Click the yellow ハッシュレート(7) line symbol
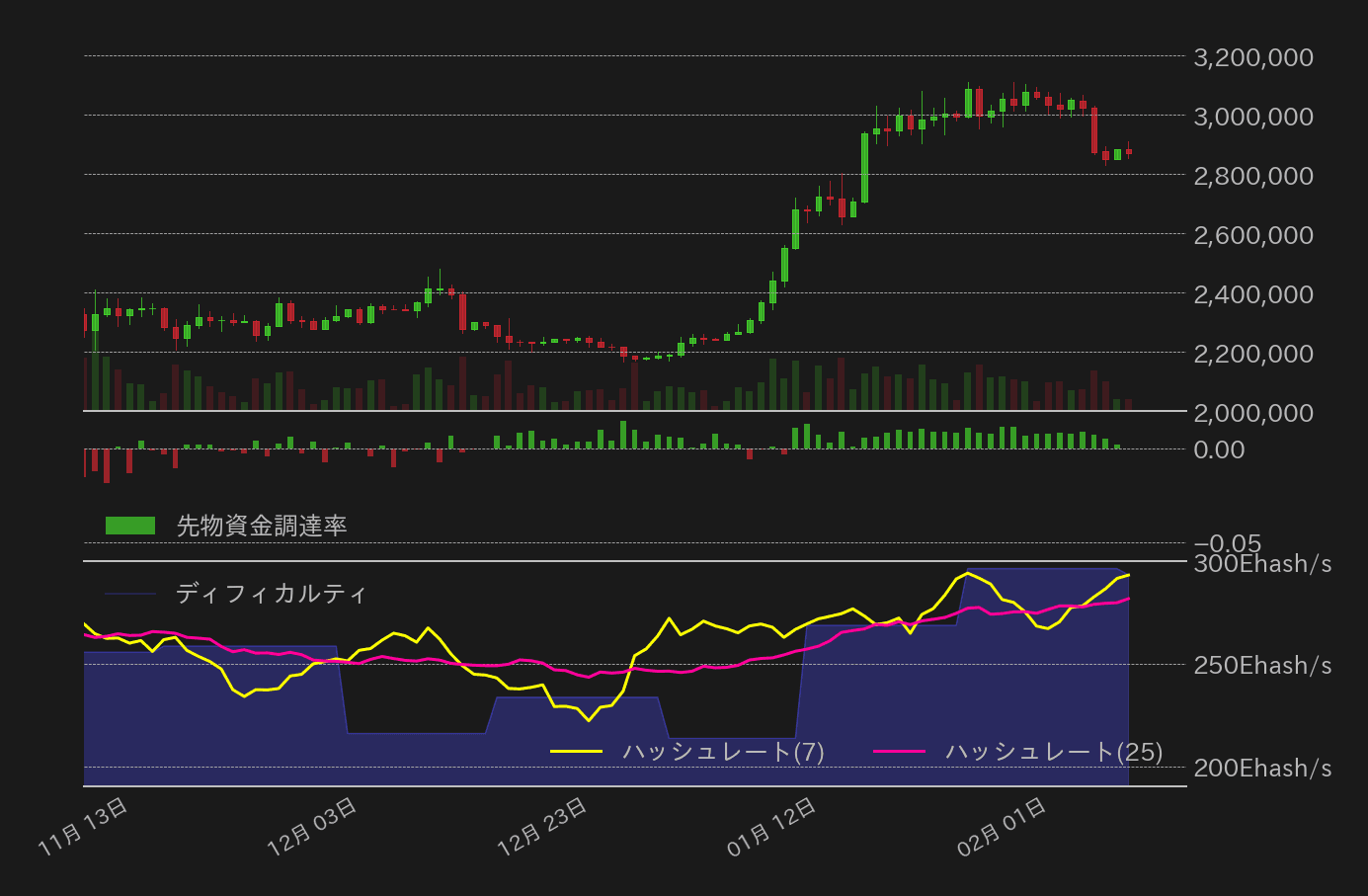 [578, 751]
